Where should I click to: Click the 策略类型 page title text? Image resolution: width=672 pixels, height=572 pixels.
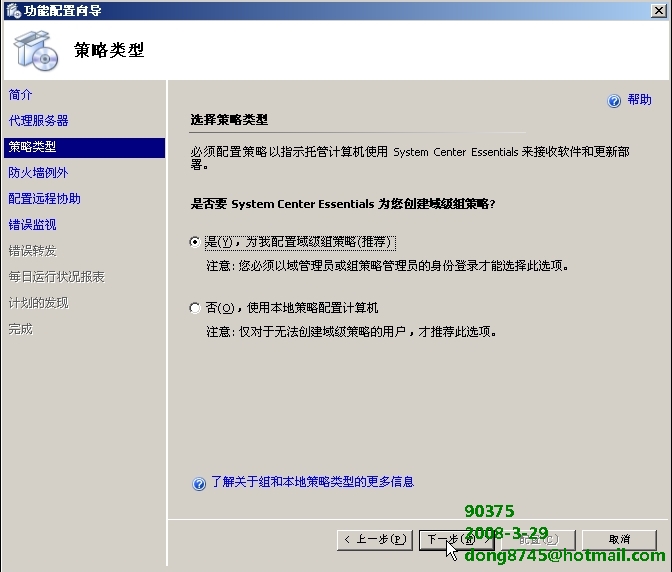pyautogui.click(x=109, y=50)
